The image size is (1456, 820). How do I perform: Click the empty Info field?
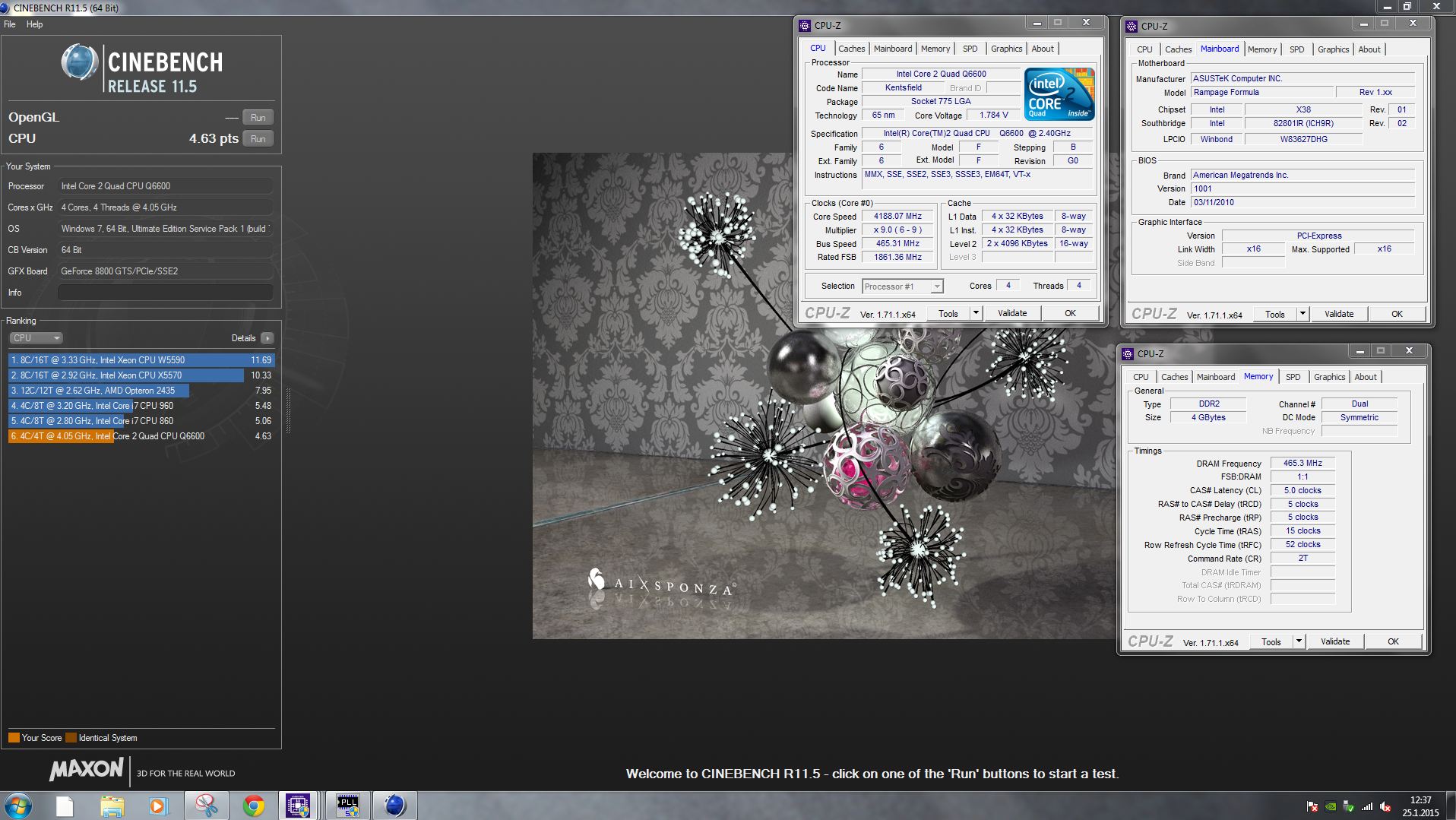click(165, 293)
